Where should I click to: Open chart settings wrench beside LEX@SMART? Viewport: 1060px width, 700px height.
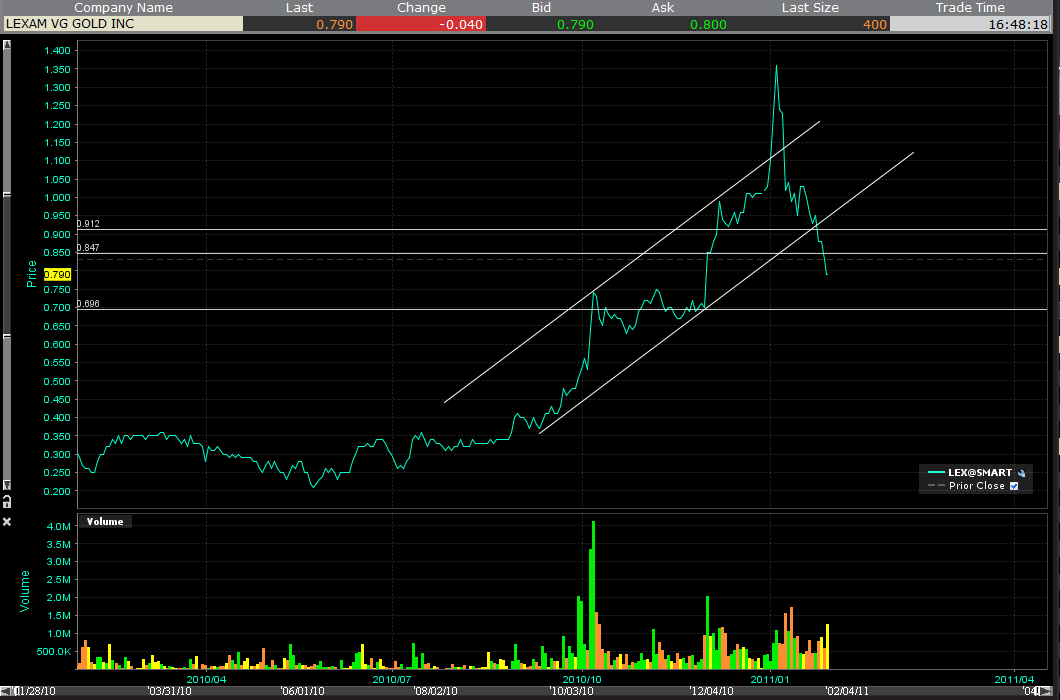tap(1021, 473)
